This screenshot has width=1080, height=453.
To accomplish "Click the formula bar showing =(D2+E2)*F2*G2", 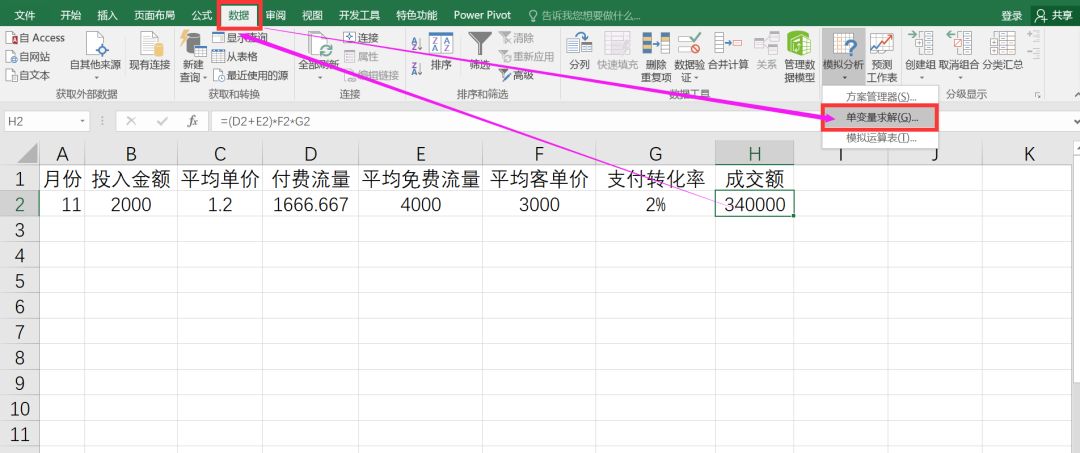I will click(641, 121).
